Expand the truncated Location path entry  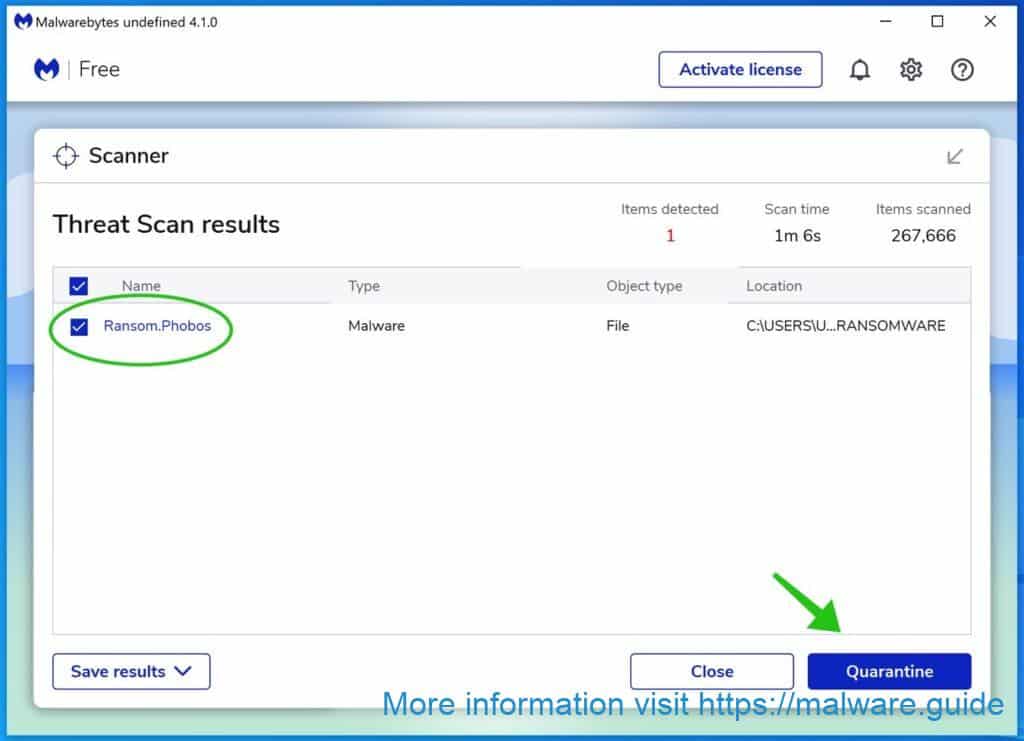pyautogui.click(x=845, y=325)
